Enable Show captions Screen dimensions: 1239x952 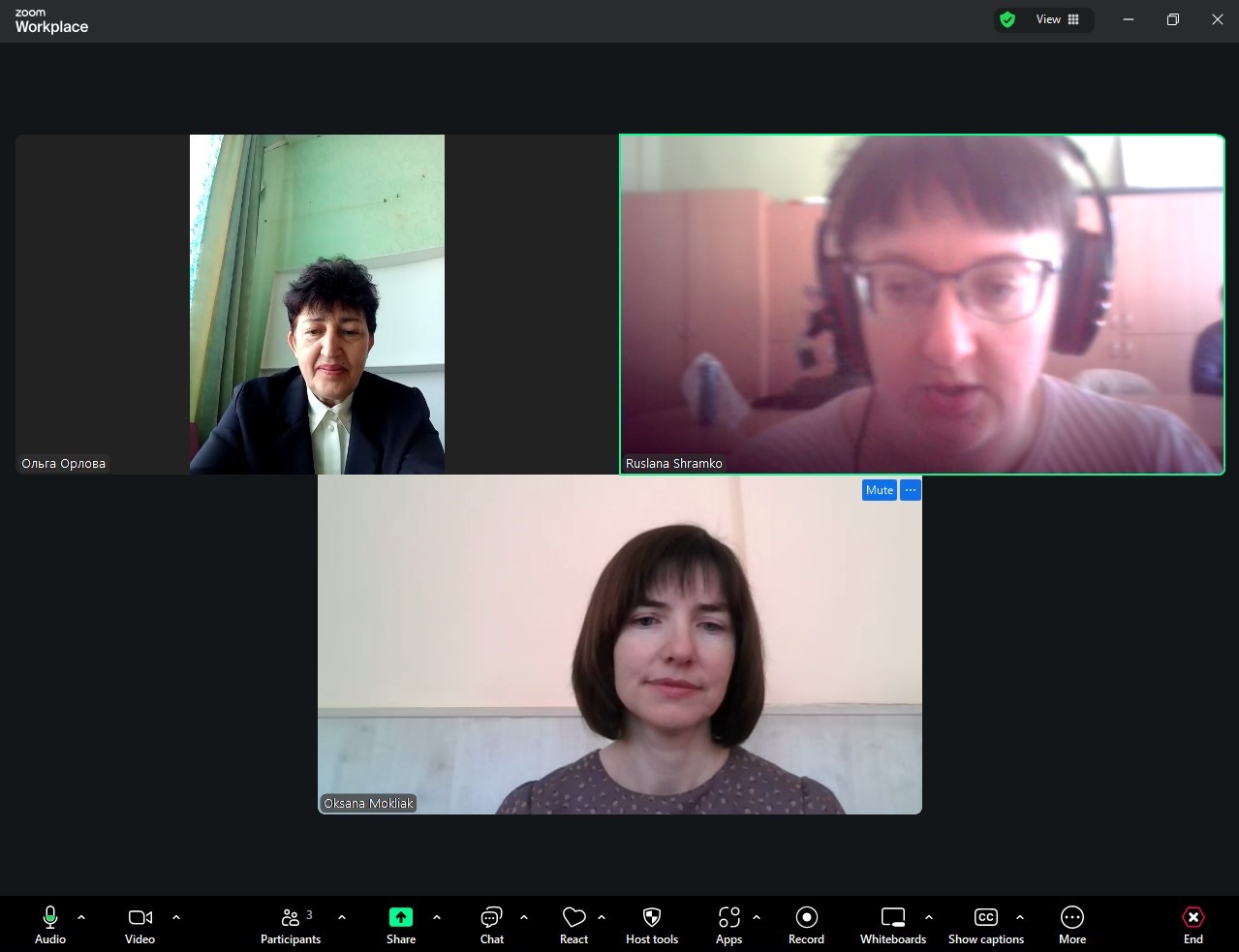click(x=985, y=925)
